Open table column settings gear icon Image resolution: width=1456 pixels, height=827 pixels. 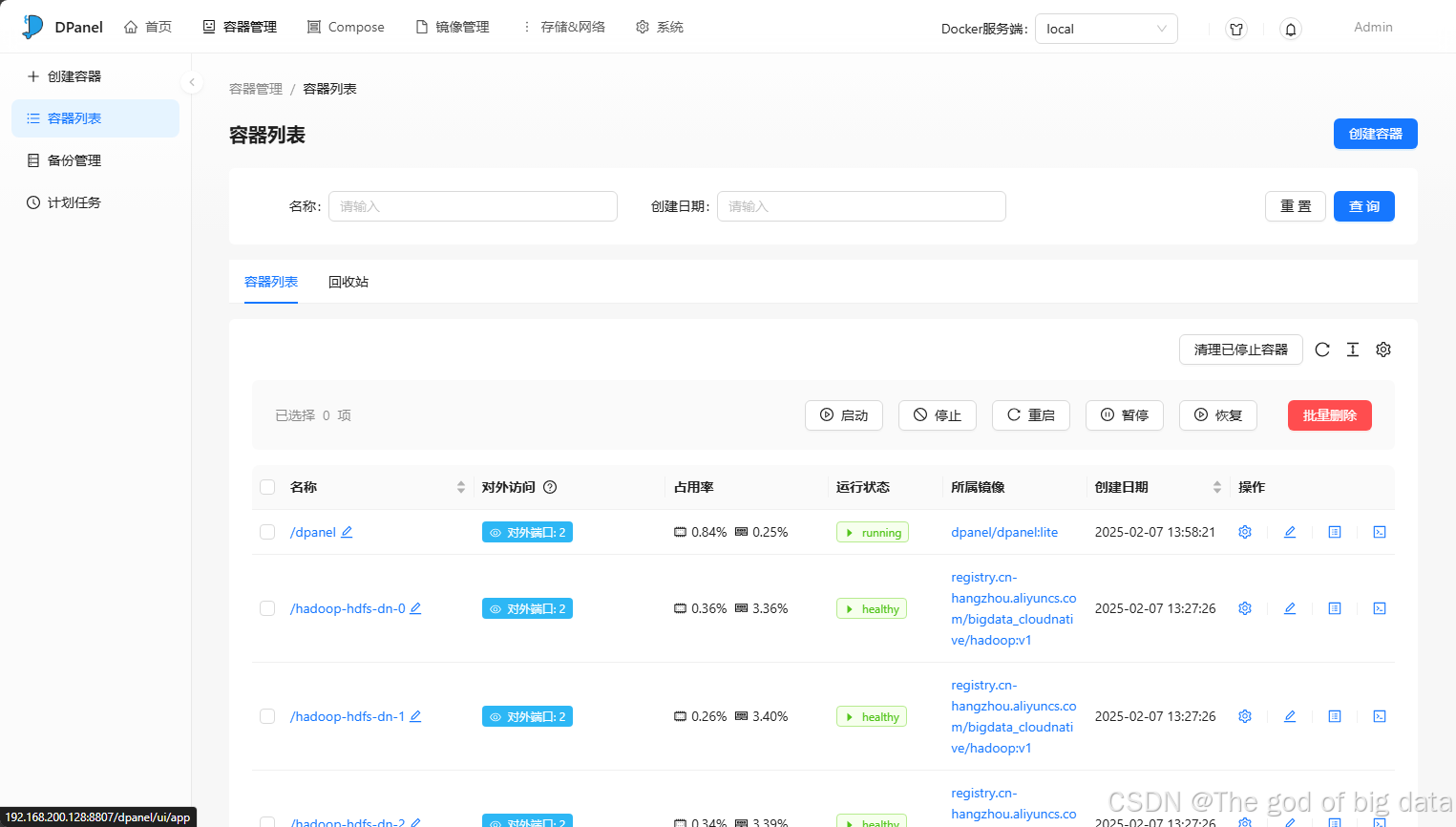click(1383, 350)
